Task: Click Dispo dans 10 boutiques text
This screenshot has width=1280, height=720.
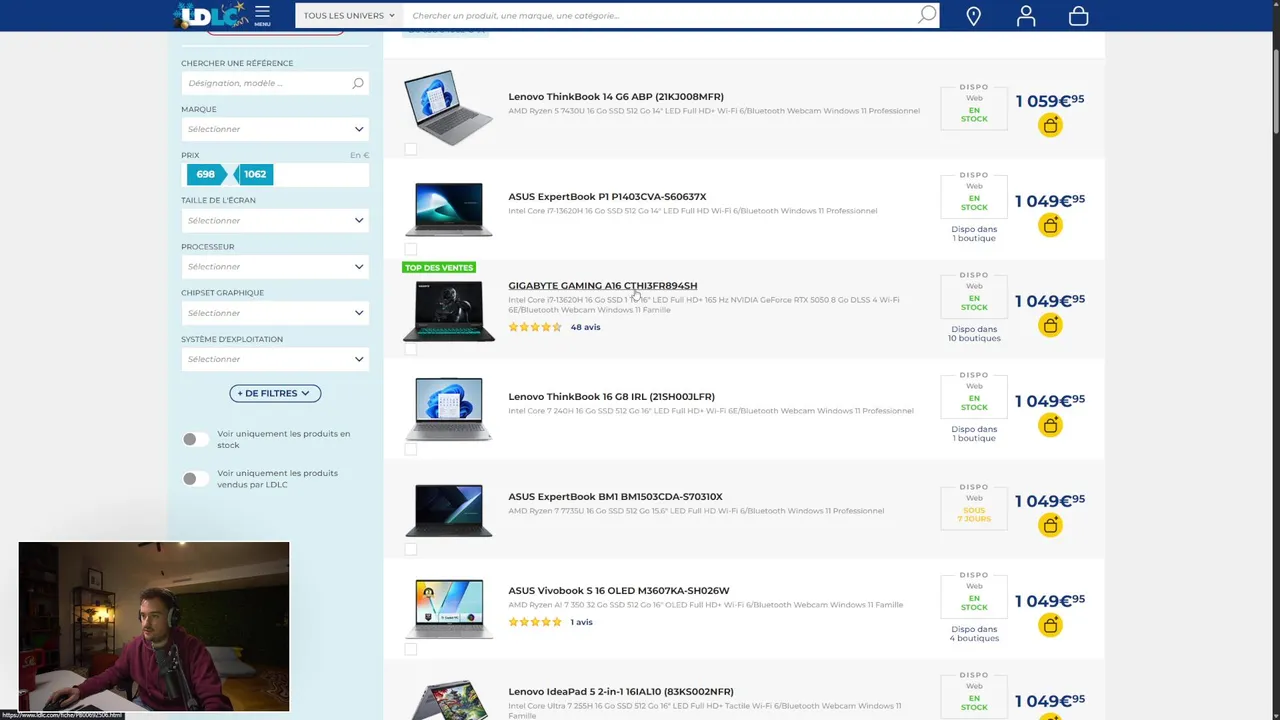Action: coord(974,334)
